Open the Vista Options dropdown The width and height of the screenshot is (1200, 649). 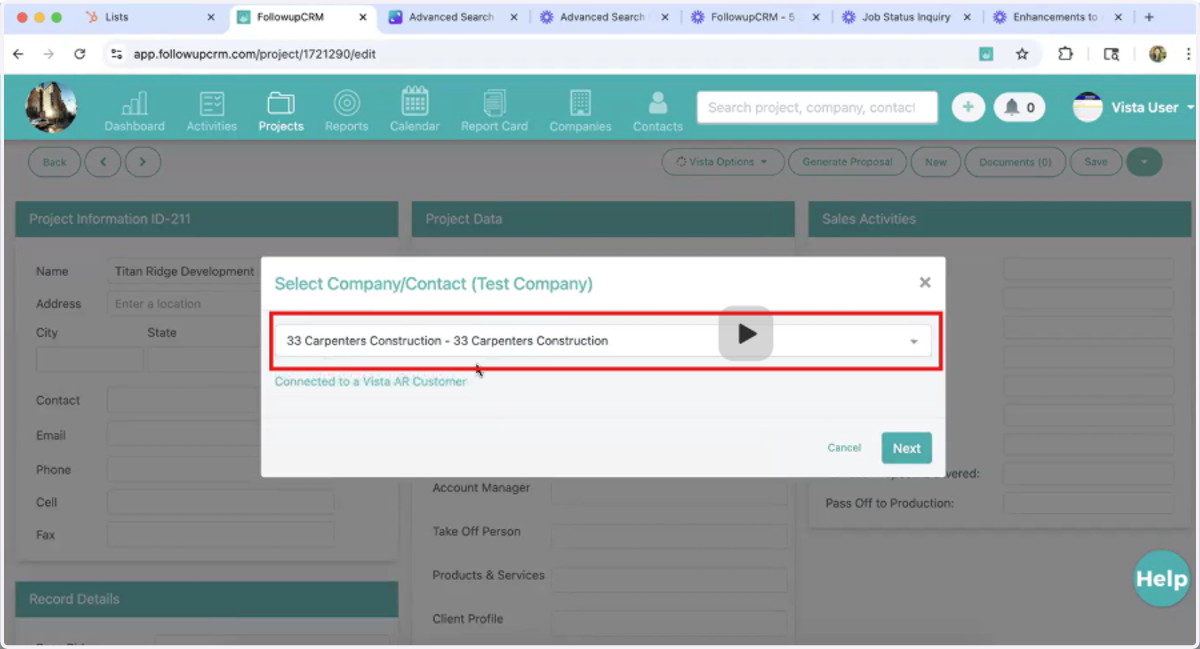[722, 162]
